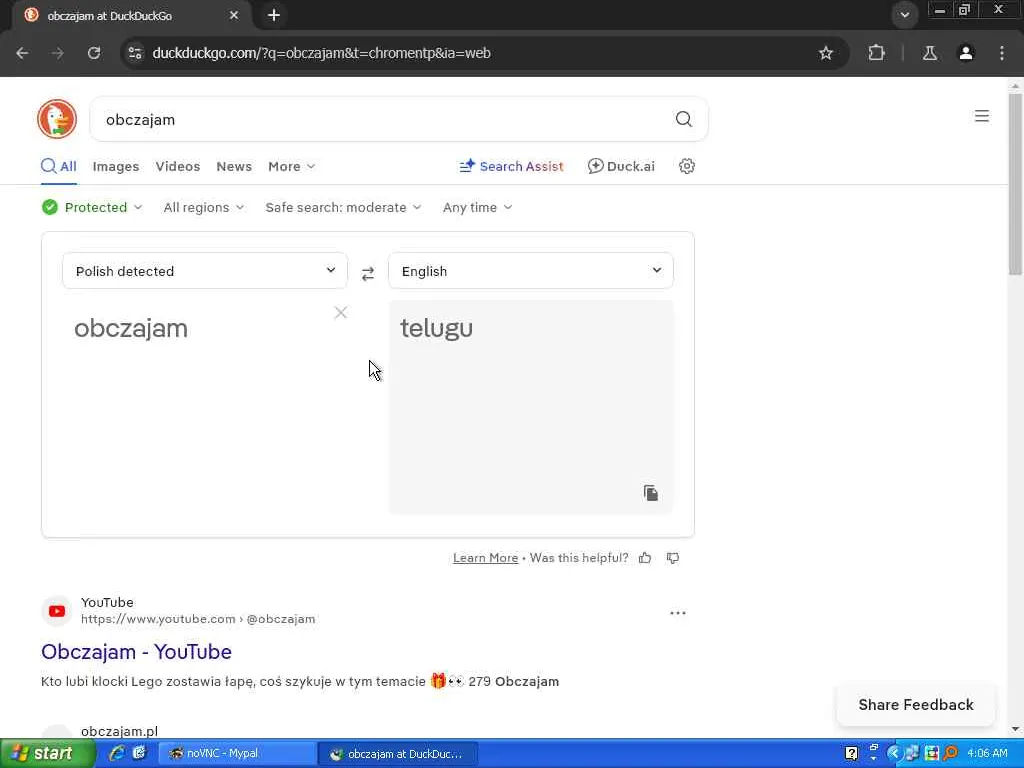Open the tab search dropdown arrow
This screenshot has width=1024, height=768.
click(904, 14)
